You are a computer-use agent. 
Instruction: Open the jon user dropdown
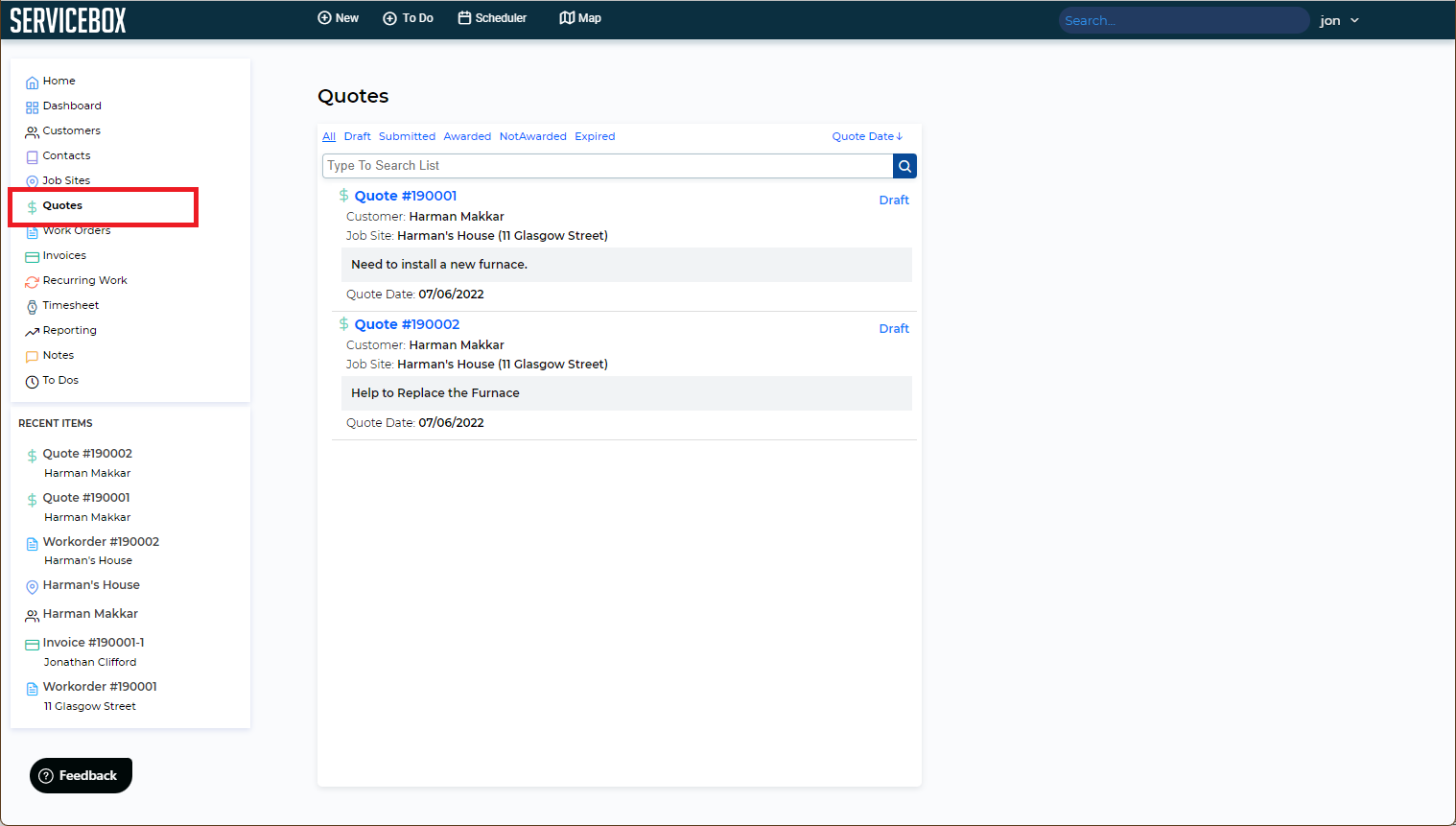coord(1339,20)
